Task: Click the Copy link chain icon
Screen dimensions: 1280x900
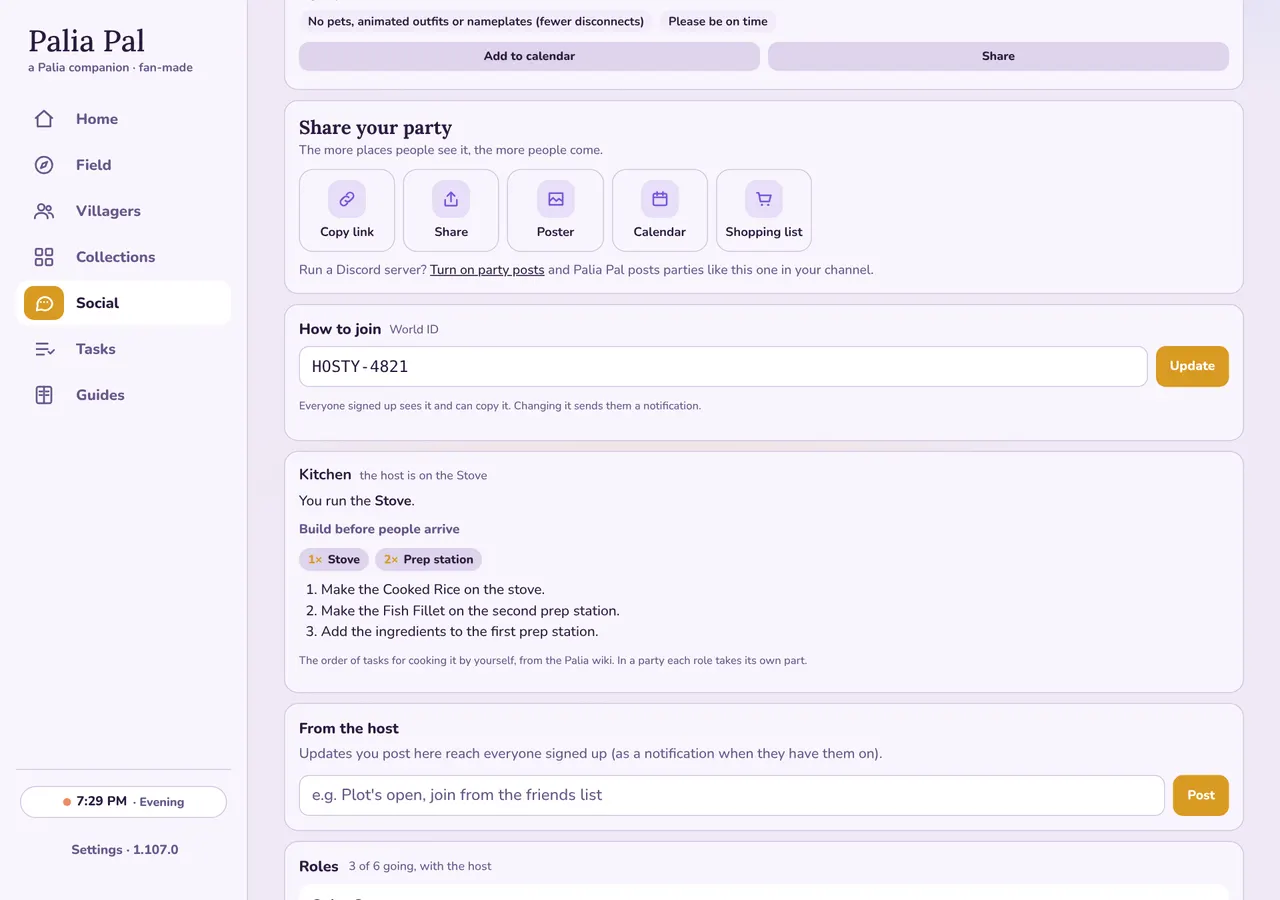Action: point(347,199)
